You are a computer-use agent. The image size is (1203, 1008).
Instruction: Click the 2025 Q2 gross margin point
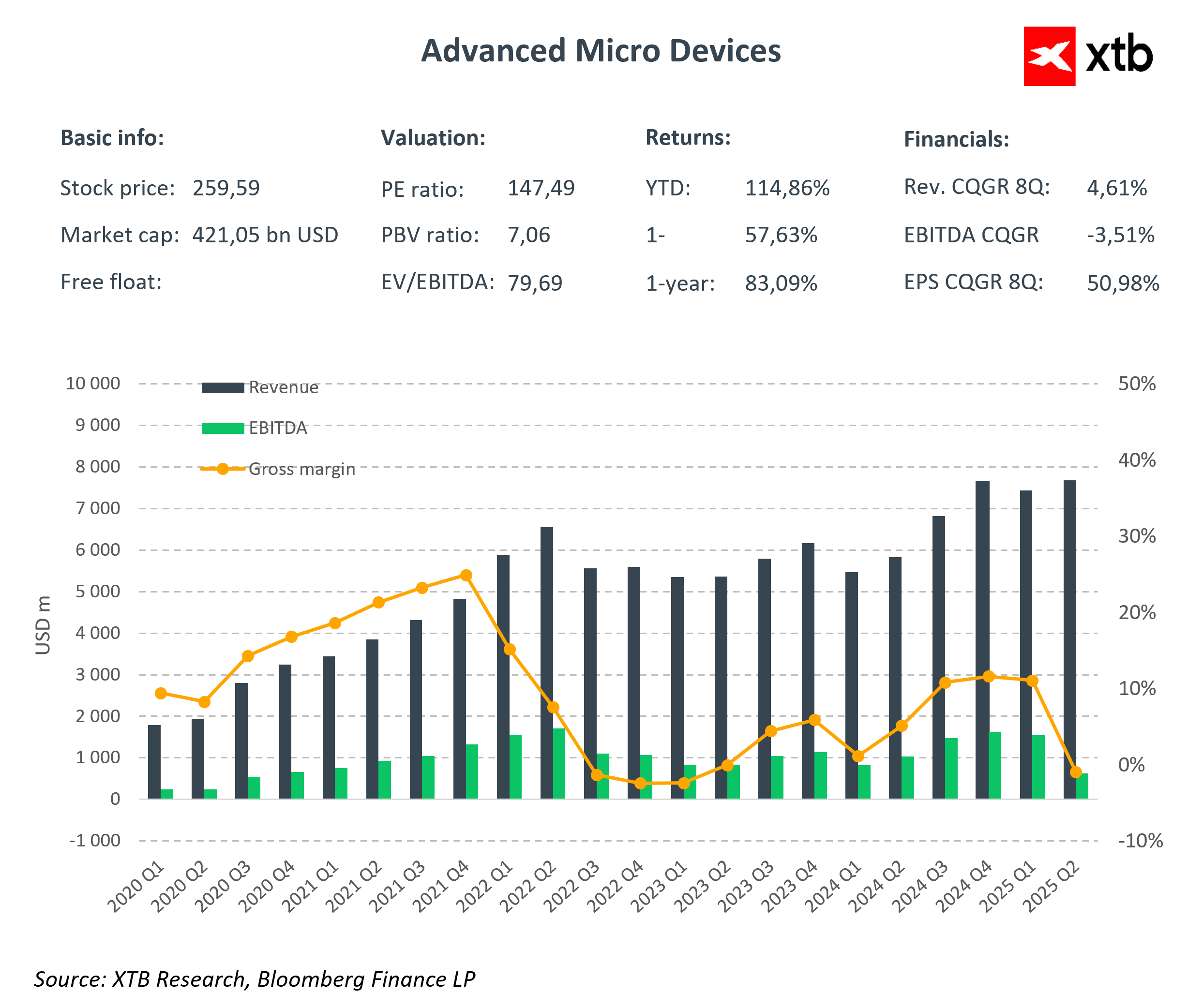click(1076, 772)
